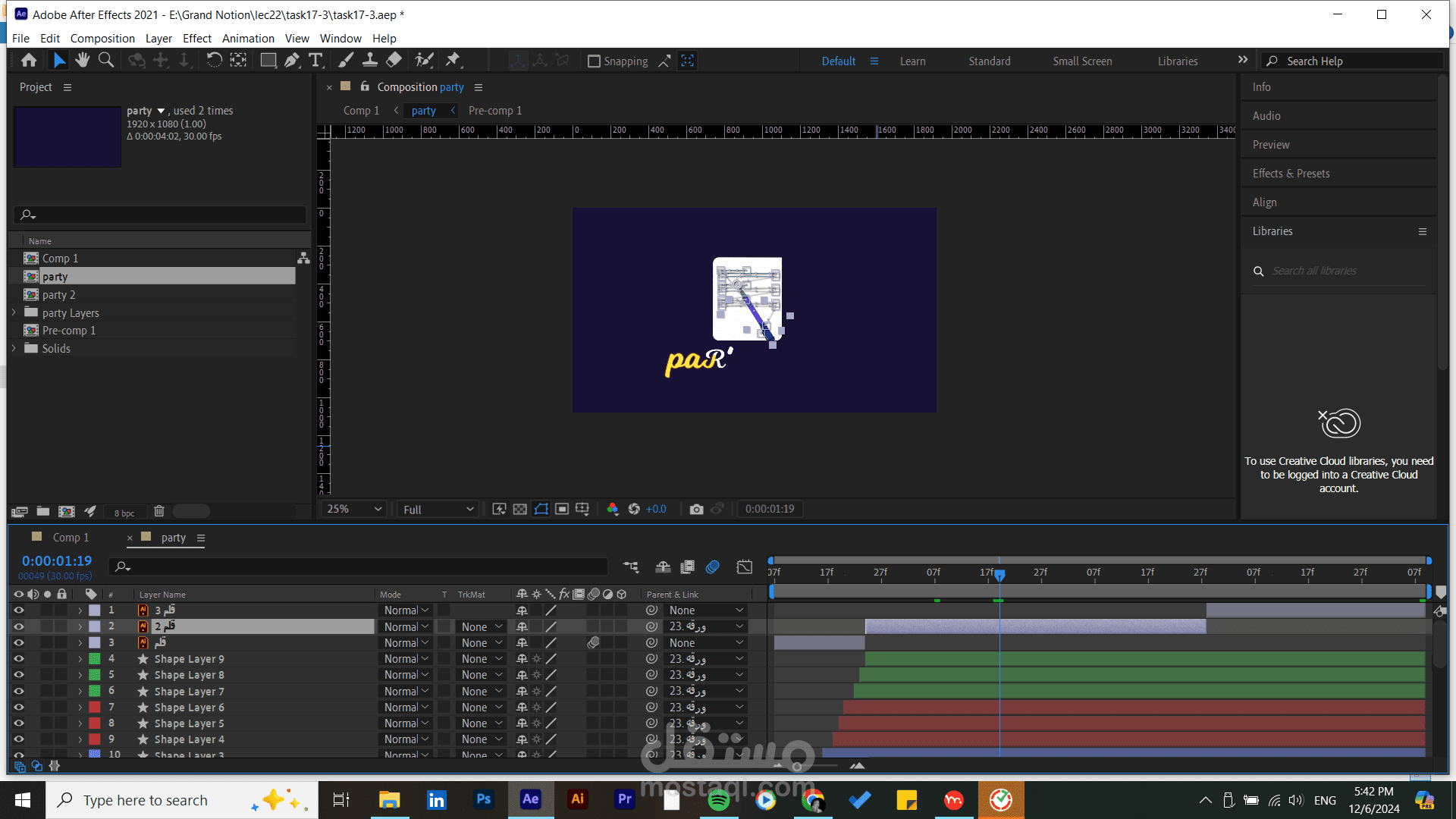Open the 25% magnification dropdown
Viewport: 1456px width, 819px height.
coord(354,509)
